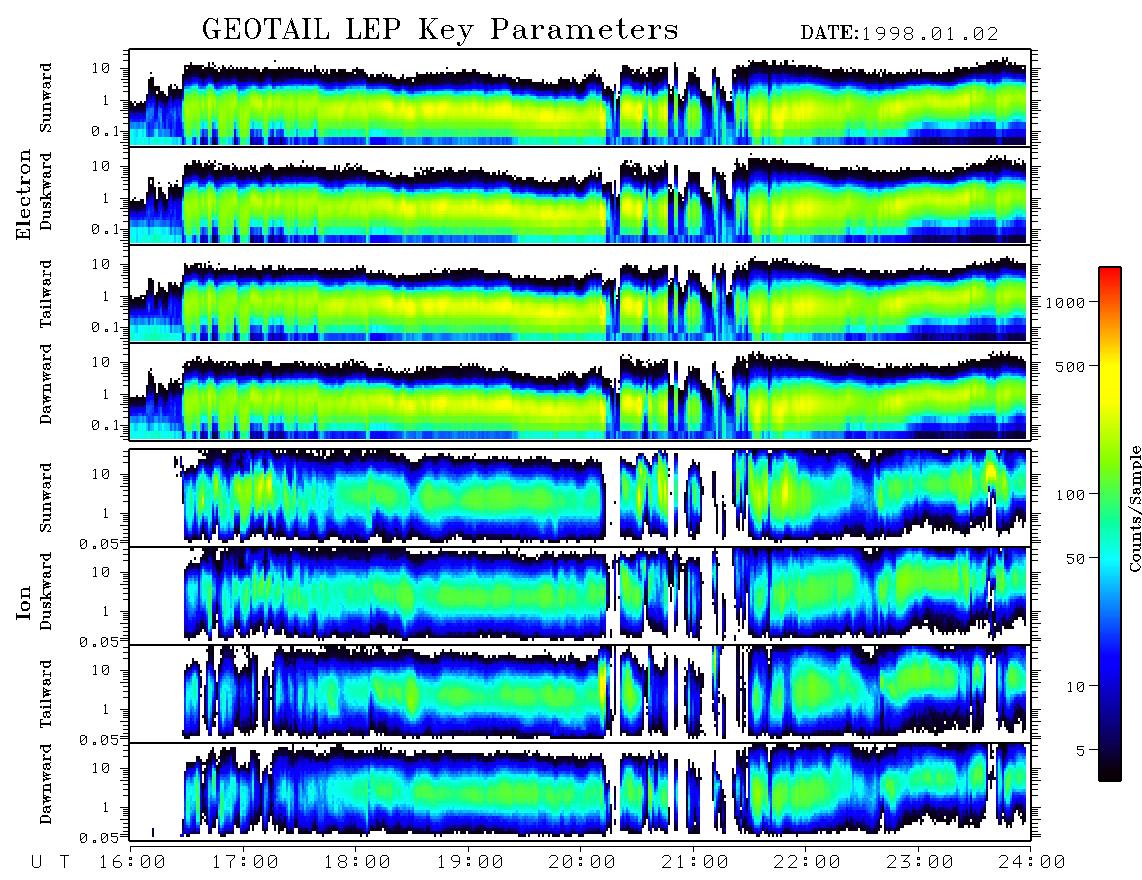Select the DATE:1998.01.02 label
The height and width of the screenshot is (880, 1142).
(899, 34)
